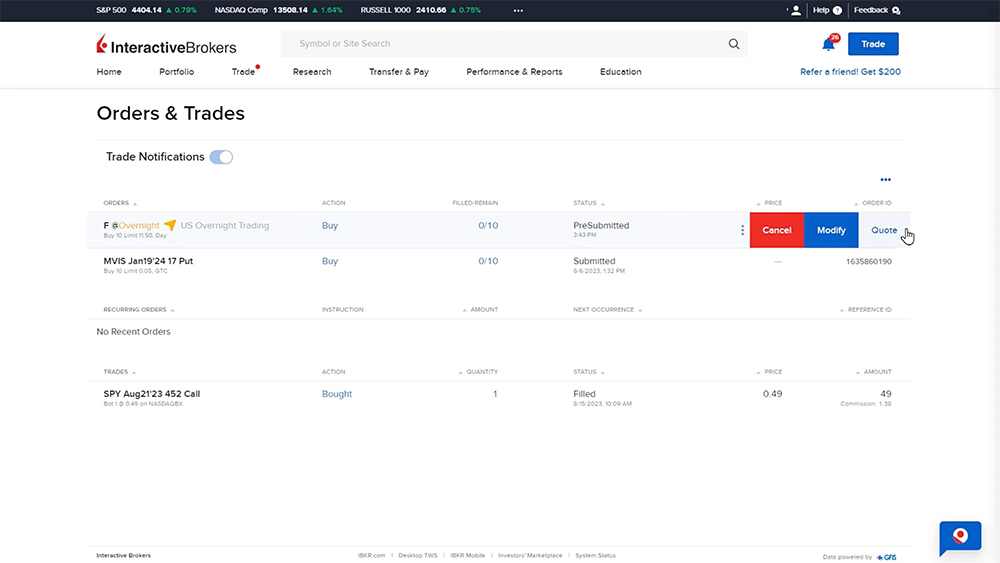Click the Interactive Brokers logo
This screenshot has width=1000, height=563.
167,45
